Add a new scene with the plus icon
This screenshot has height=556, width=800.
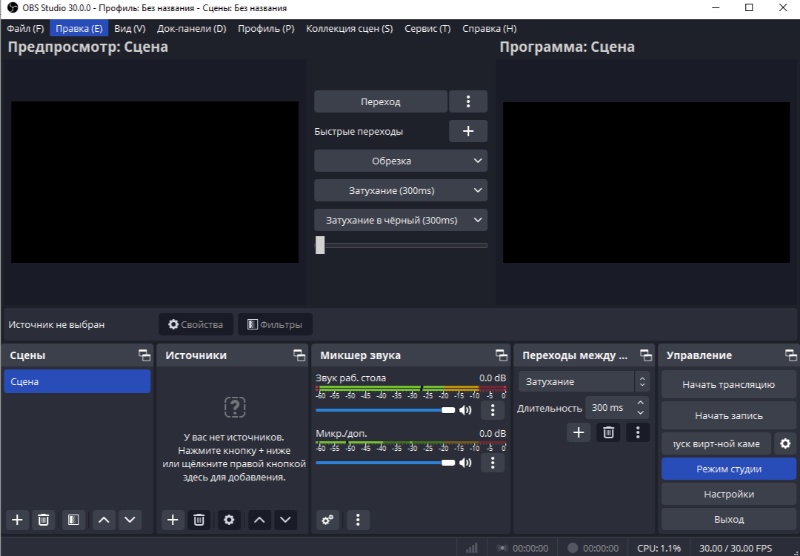(17, 520)
